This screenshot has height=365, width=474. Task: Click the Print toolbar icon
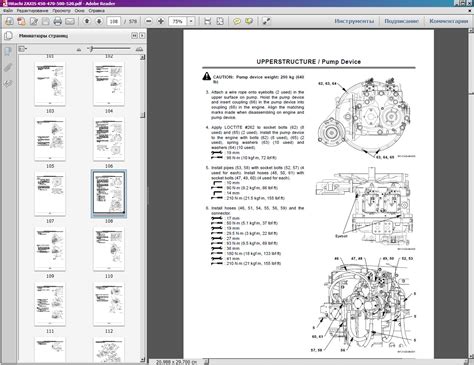[58, 22]
